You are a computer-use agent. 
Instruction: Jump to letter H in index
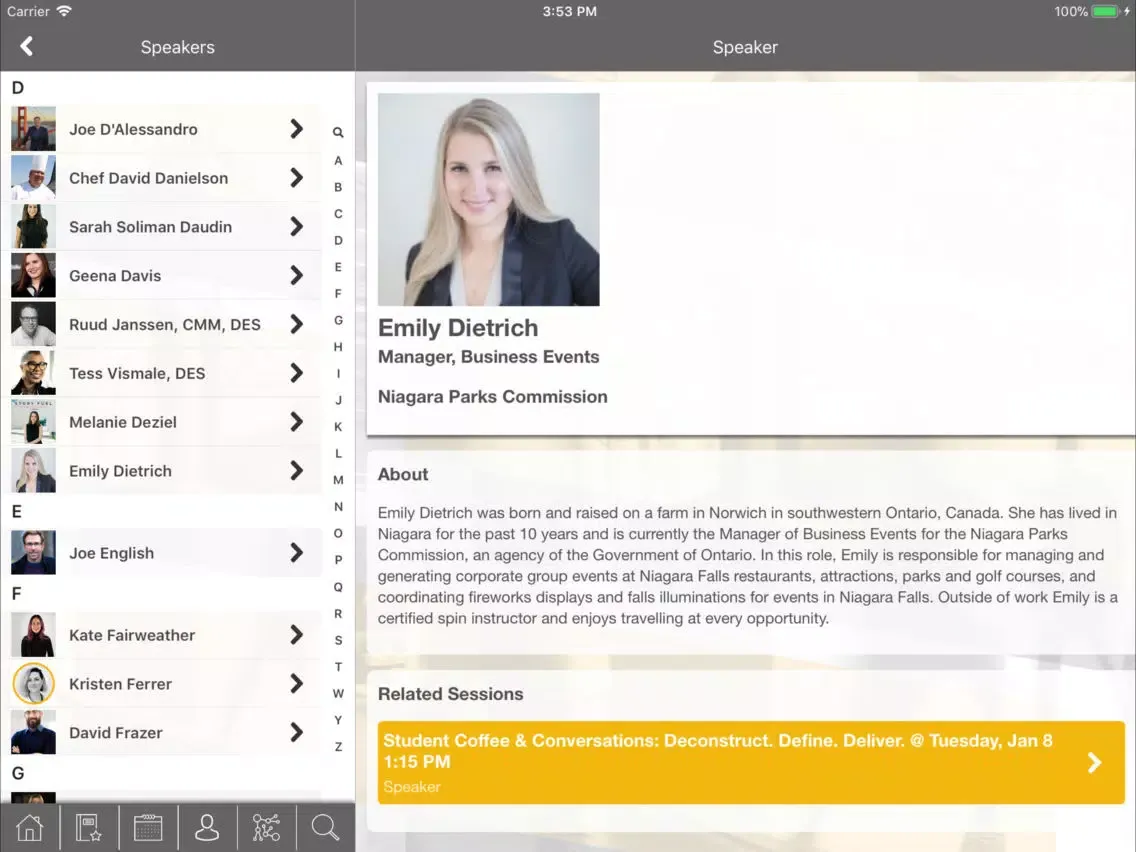(x=338, y=347)
